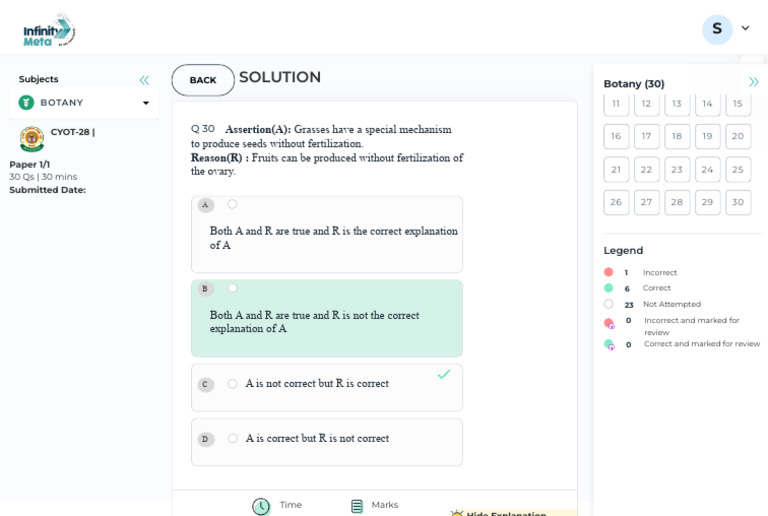
Task: Click the red Incorrect legend dot
Action: [608, 272]
